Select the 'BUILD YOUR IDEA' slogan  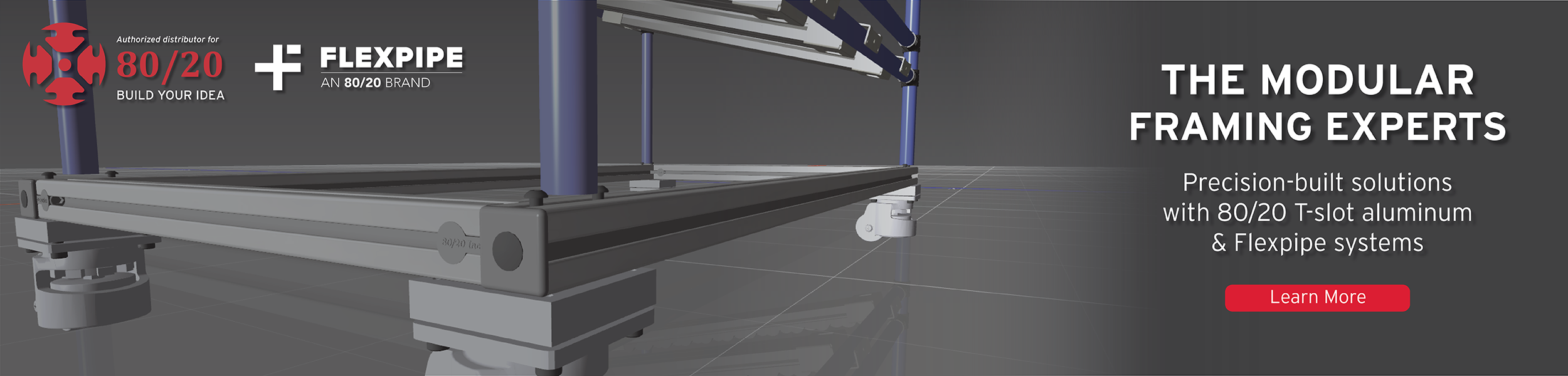click(x=170, y=95)
